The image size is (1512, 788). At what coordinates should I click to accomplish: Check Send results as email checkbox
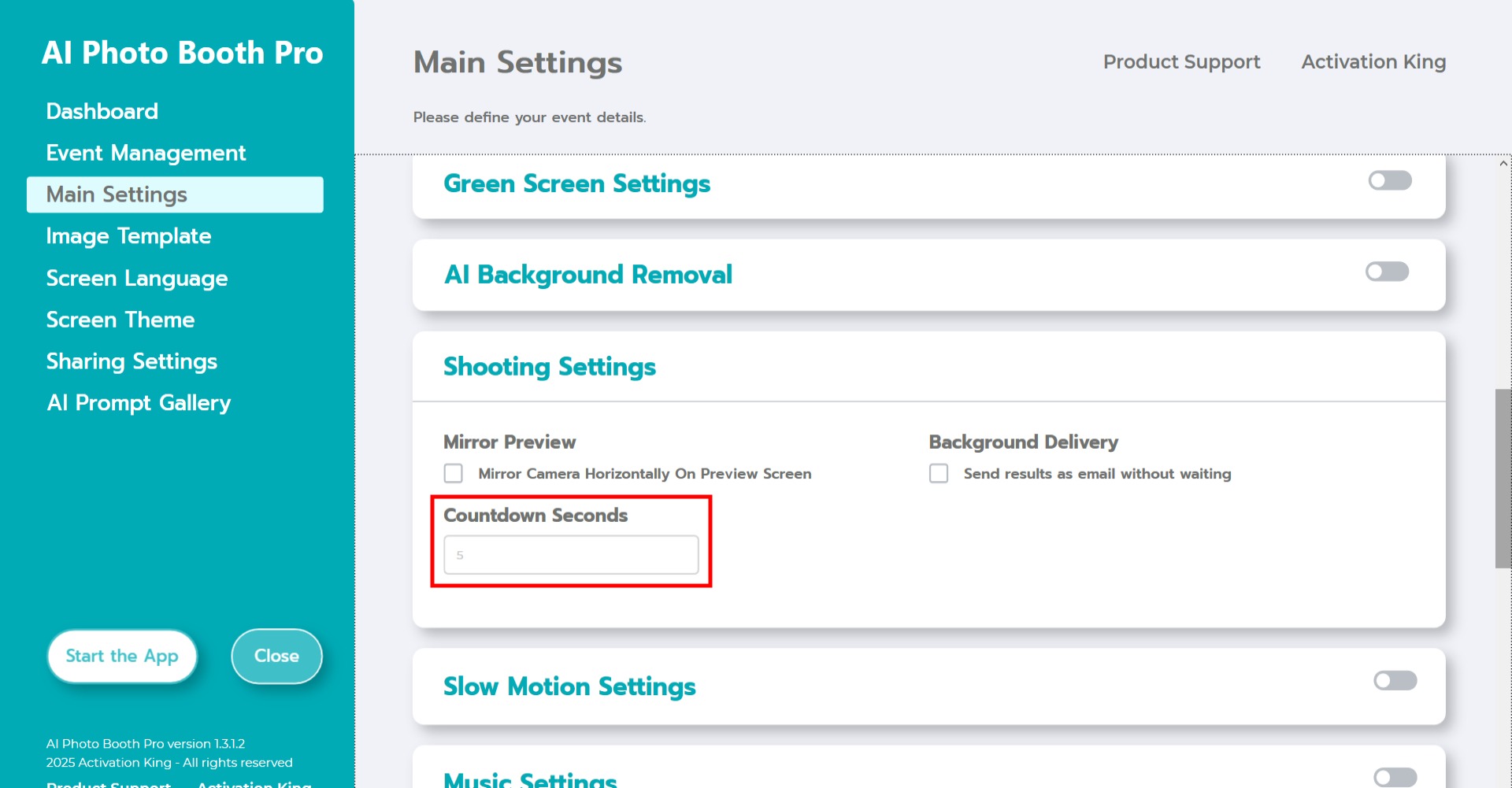click(x=939, y=473)
